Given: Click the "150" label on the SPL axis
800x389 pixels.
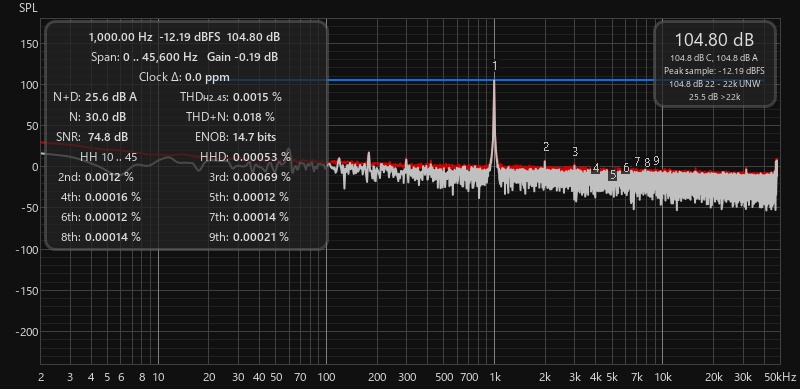Looking at the screenshot, I should [x=30, y=44].
